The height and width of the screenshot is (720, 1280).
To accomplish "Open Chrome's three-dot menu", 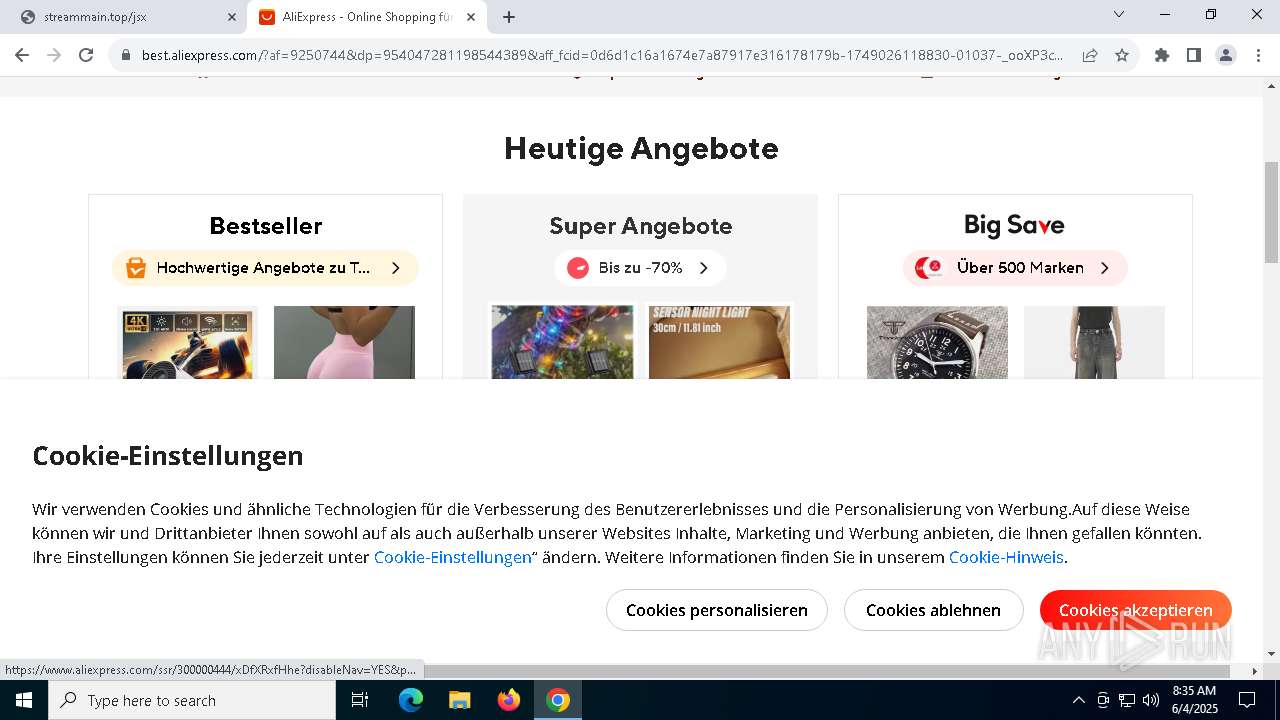I will coord(1258,56).
